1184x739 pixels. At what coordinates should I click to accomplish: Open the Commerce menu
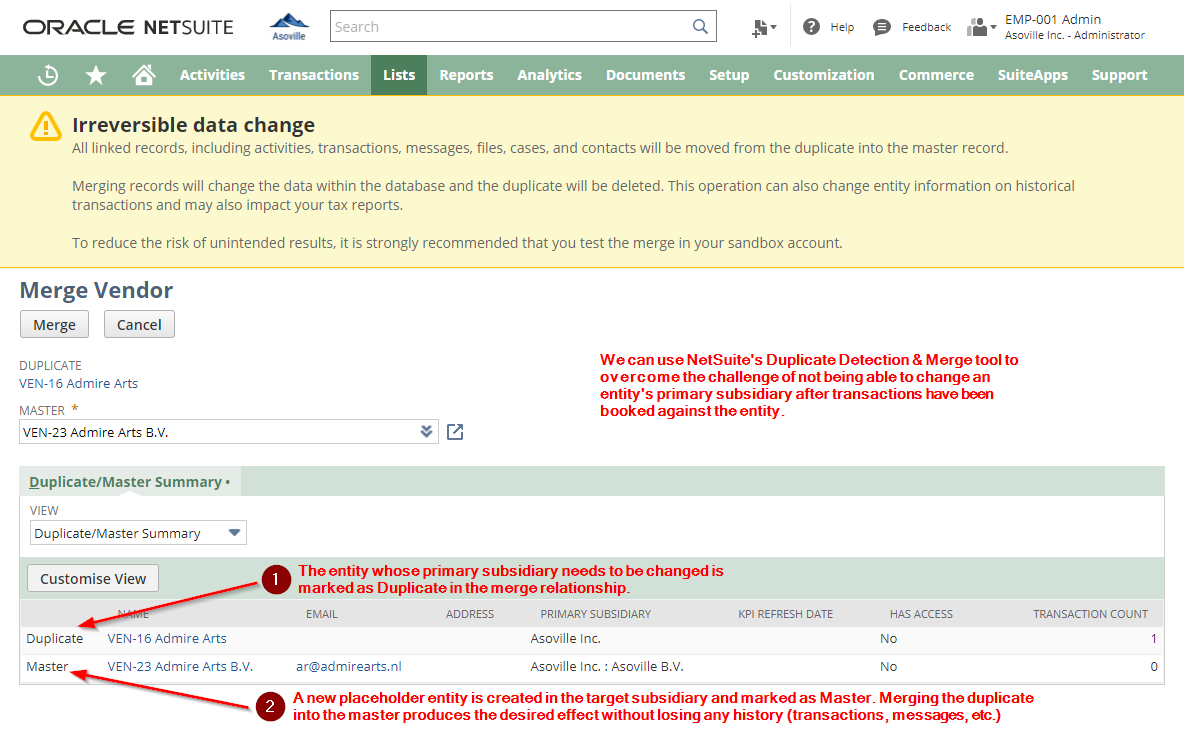point(936,75)
